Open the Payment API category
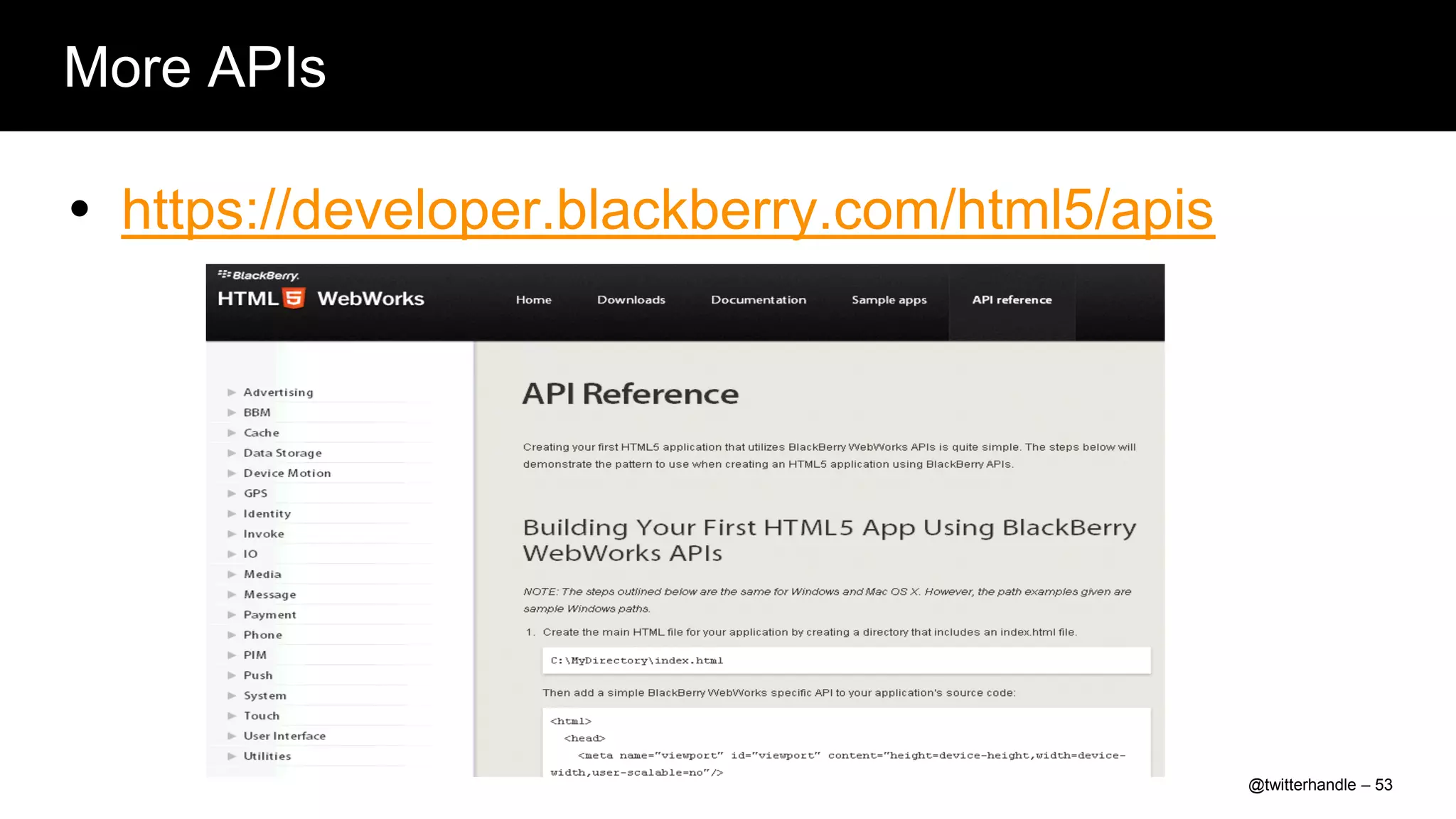 [269, 615]
